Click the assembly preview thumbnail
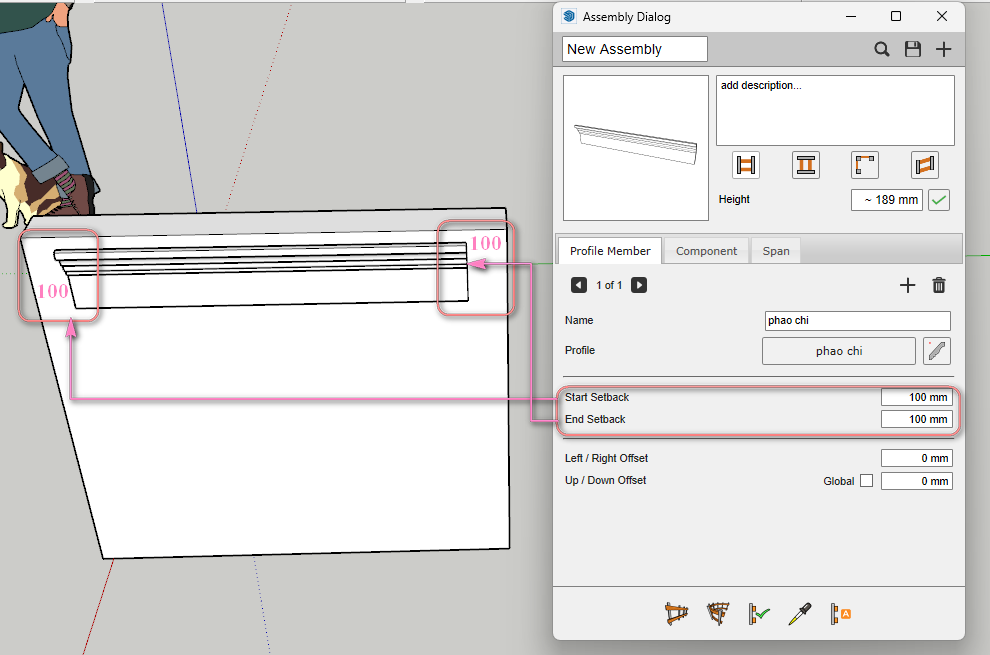 click(636, 148)
